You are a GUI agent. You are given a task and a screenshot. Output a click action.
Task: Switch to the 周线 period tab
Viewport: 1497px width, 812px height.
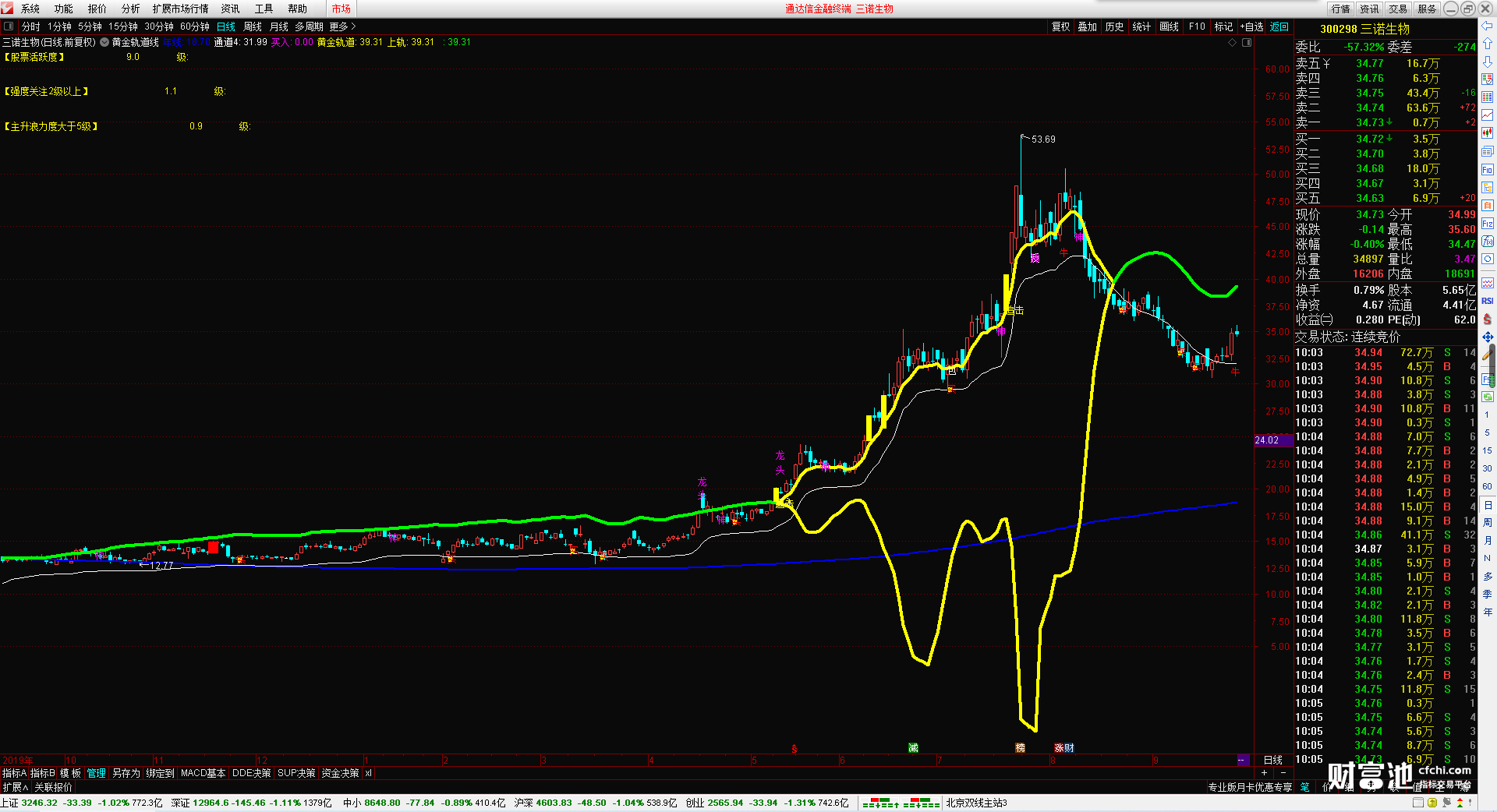[253, 26]
